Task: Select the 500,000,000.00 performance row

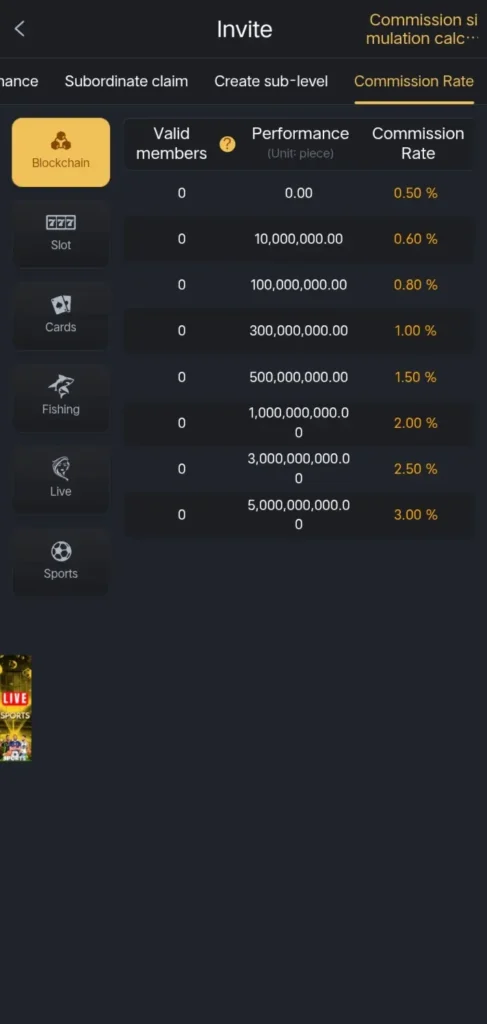Action: [x=299, y=377]
